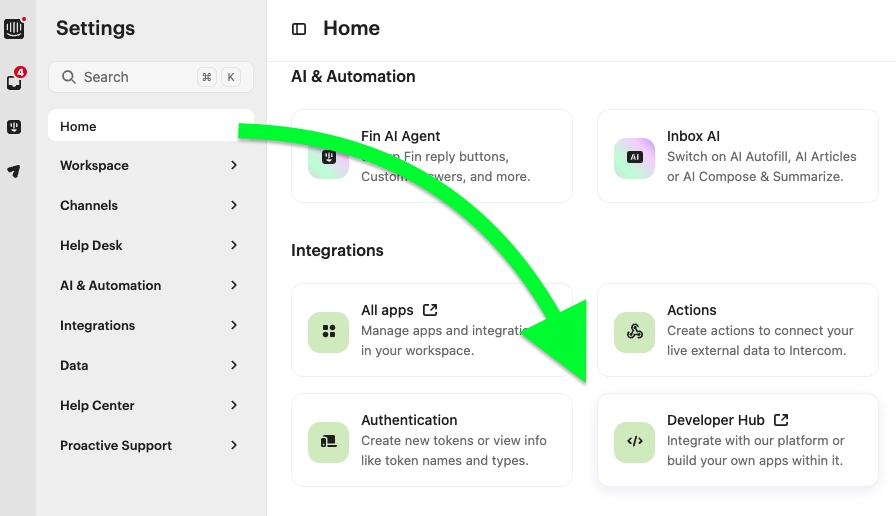This screenshot has width=896, height=516.
Task: Expand the Data section chevron
Action: [234, 365]
